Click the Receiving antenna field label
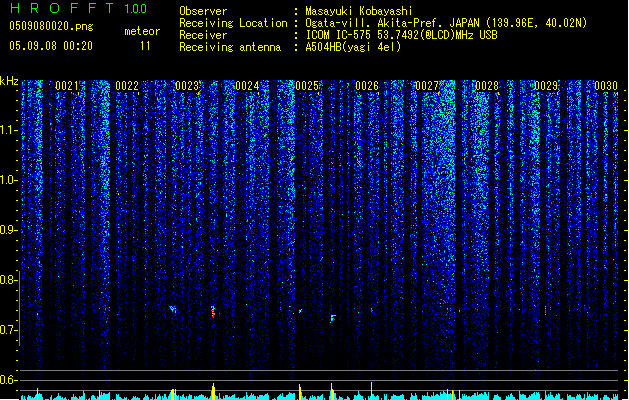This screenshot has height=400, width=629. [x=230, y=47]
